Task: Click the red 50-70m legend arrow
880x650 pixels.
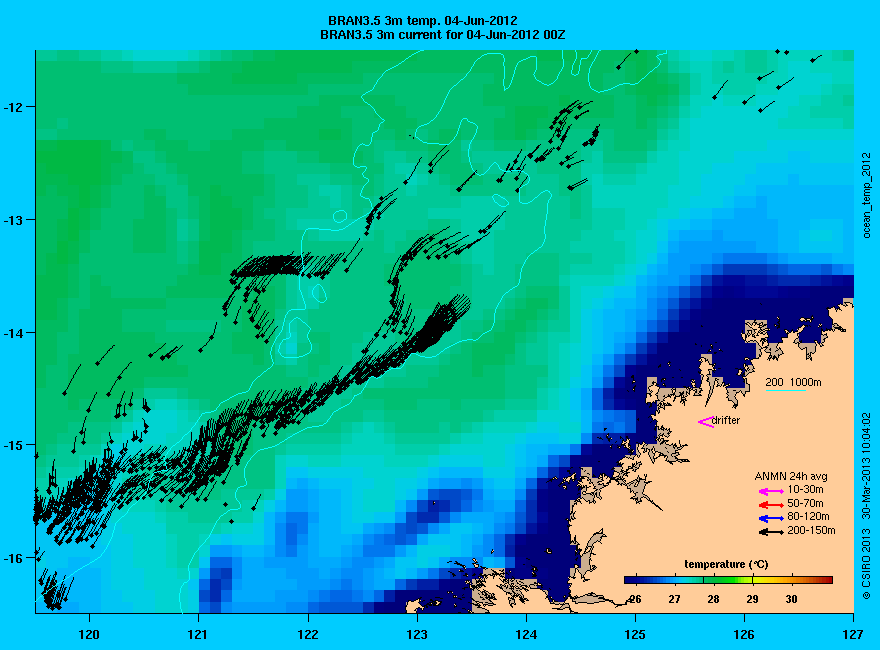Action: click(771, 505)
